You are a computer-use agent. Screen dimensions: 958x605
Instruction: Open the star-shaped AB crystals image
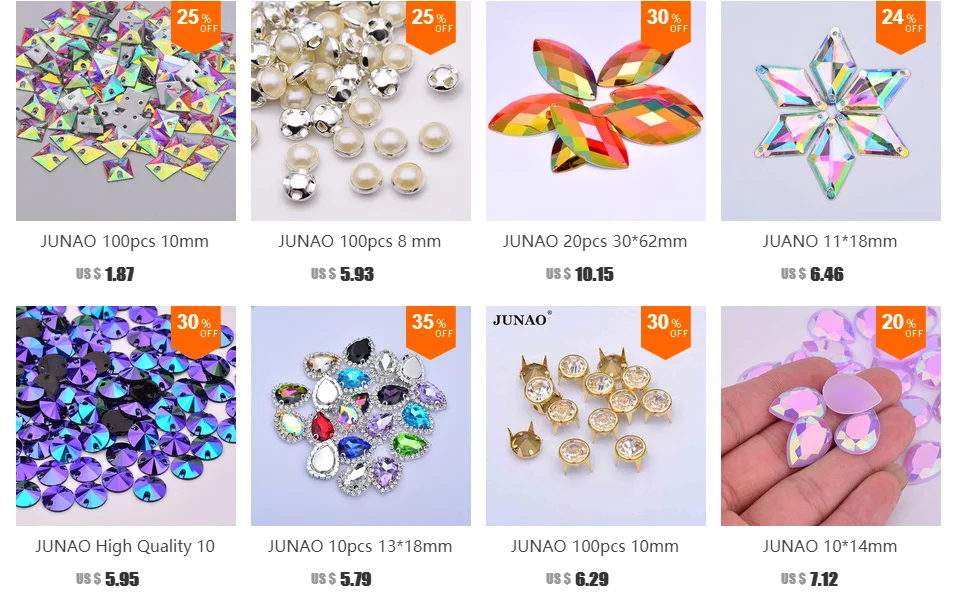coord(831,111)
